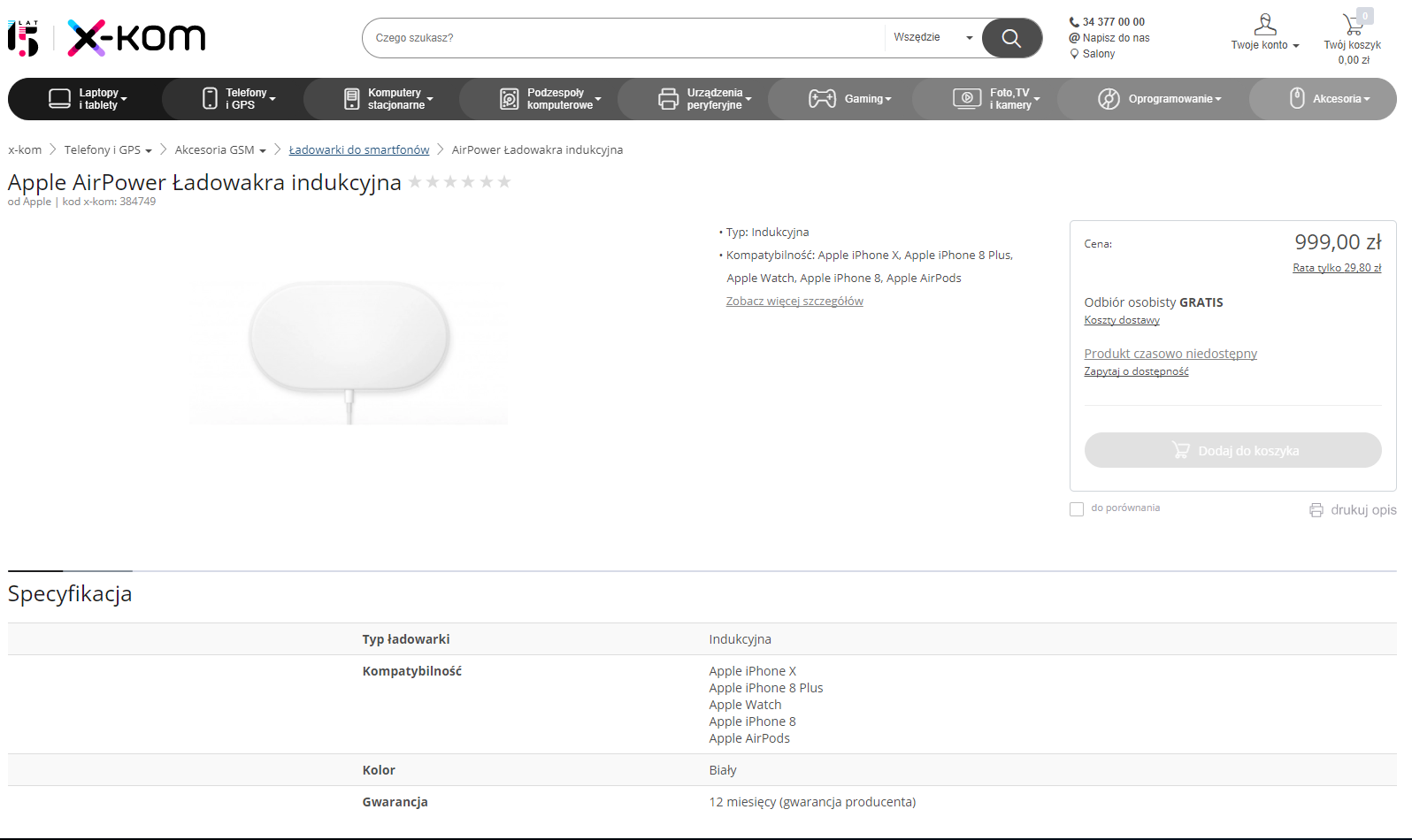Open Ładowarki do smartfonów breadcrumb link
The image size is (1412, 840).
[359, 150]
